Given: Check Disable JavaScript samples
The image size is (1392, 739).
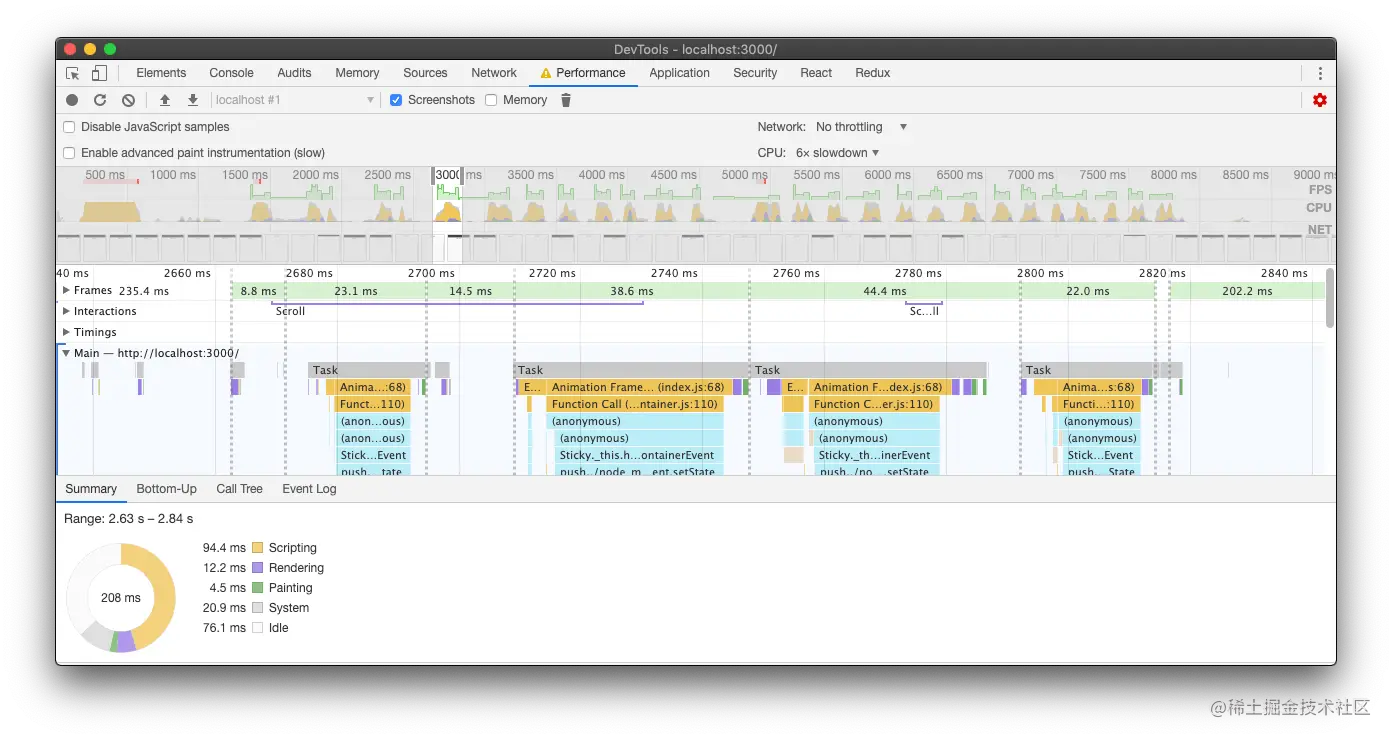Looking at the screenshot, I should click(x=69, y=127).
